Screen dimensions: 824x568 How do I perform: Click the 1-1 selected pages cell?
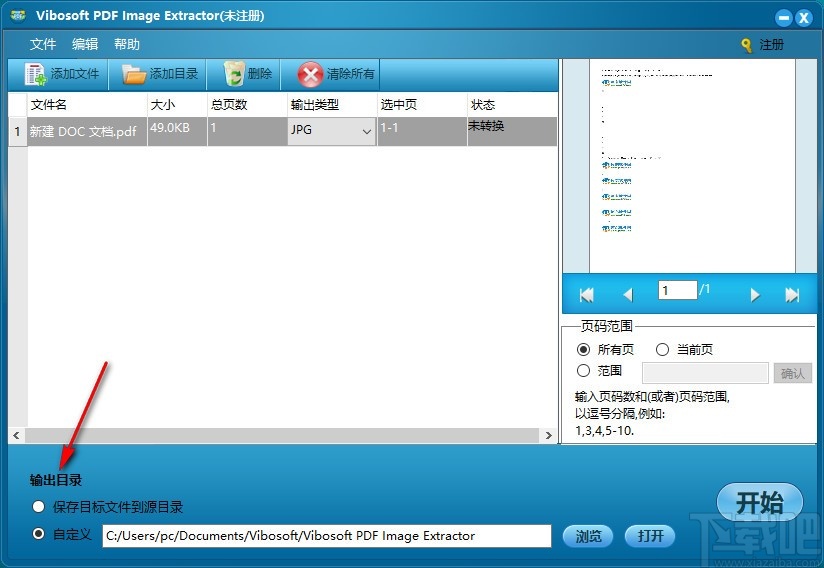pos(422,131)
